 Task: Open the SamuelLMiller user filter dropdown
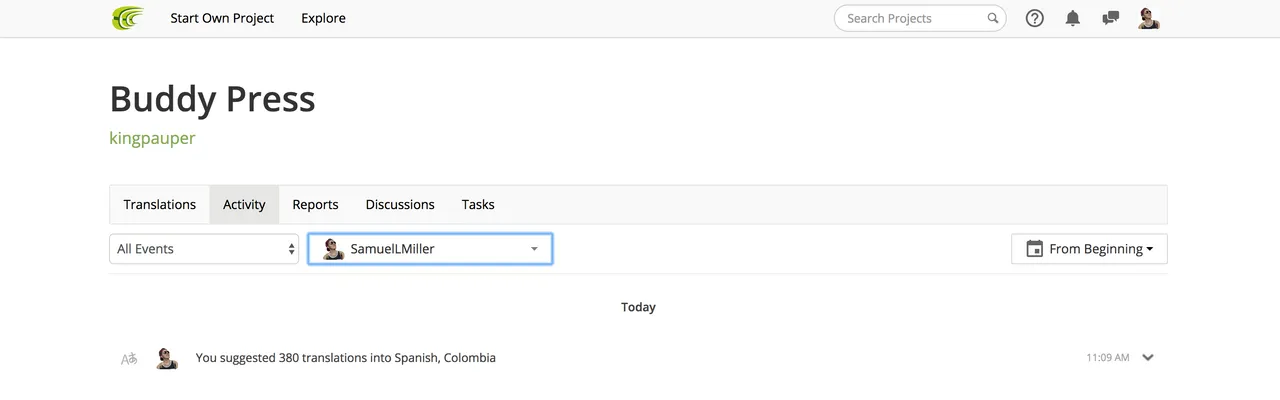(430, 249)
